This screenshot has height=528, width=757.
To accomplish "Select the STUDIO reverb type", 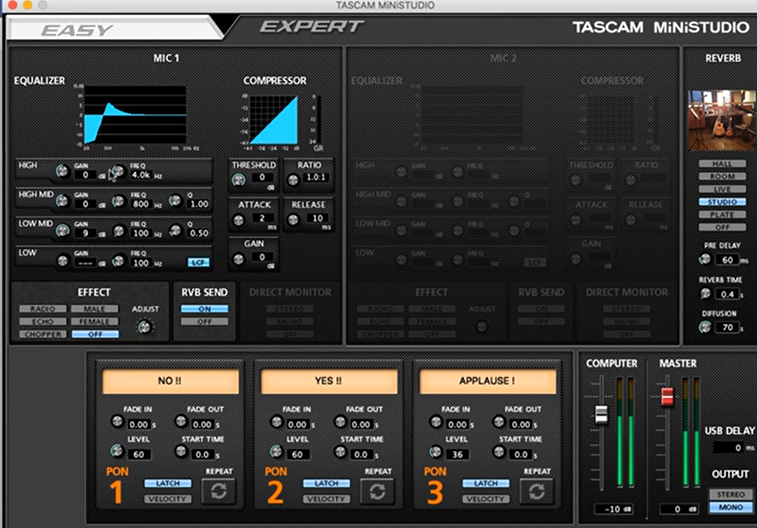I will [722, 202].
